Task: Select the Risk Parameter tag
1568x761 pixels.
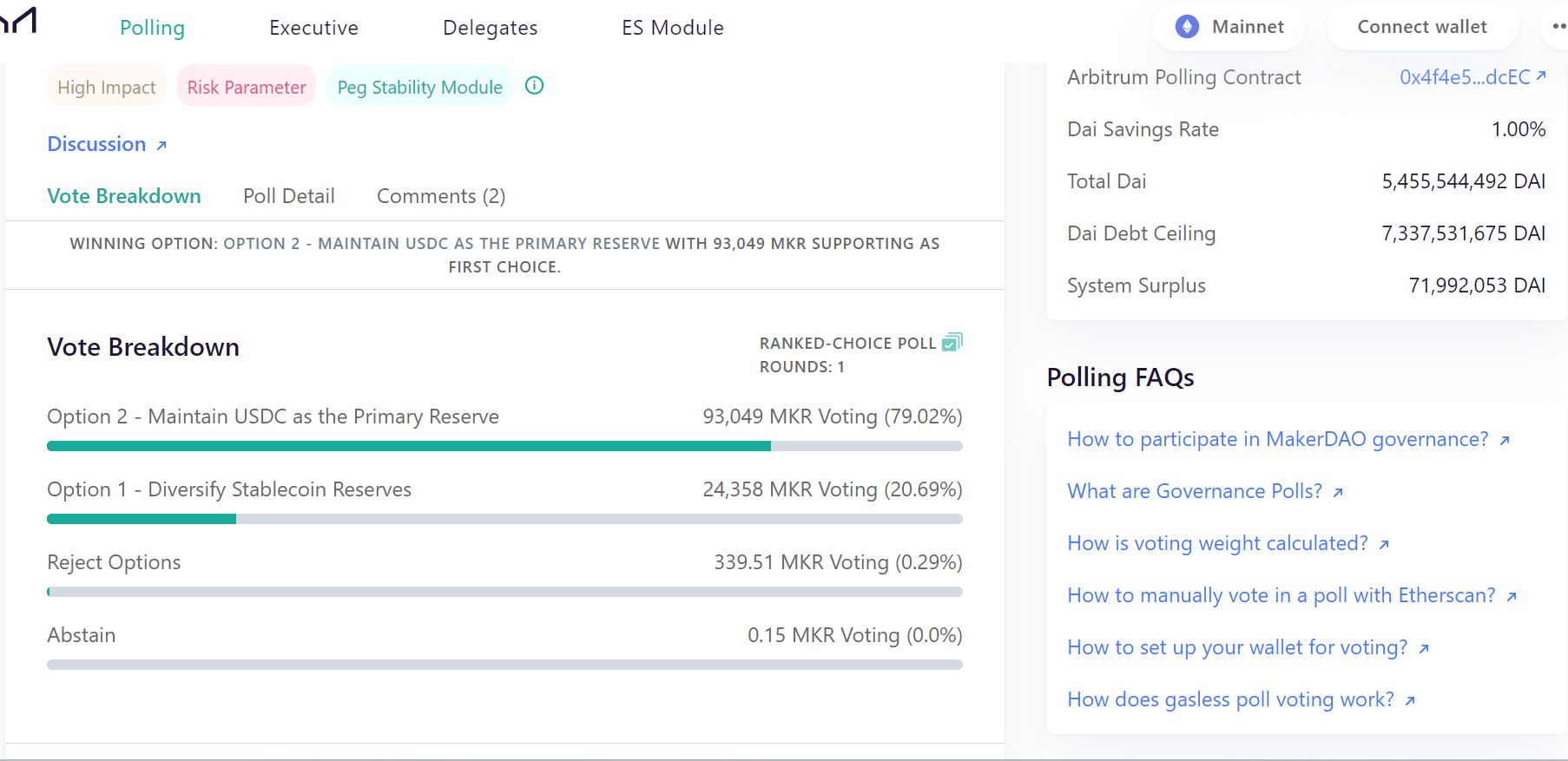Action: pyautogui.click(x=247, y=87)
